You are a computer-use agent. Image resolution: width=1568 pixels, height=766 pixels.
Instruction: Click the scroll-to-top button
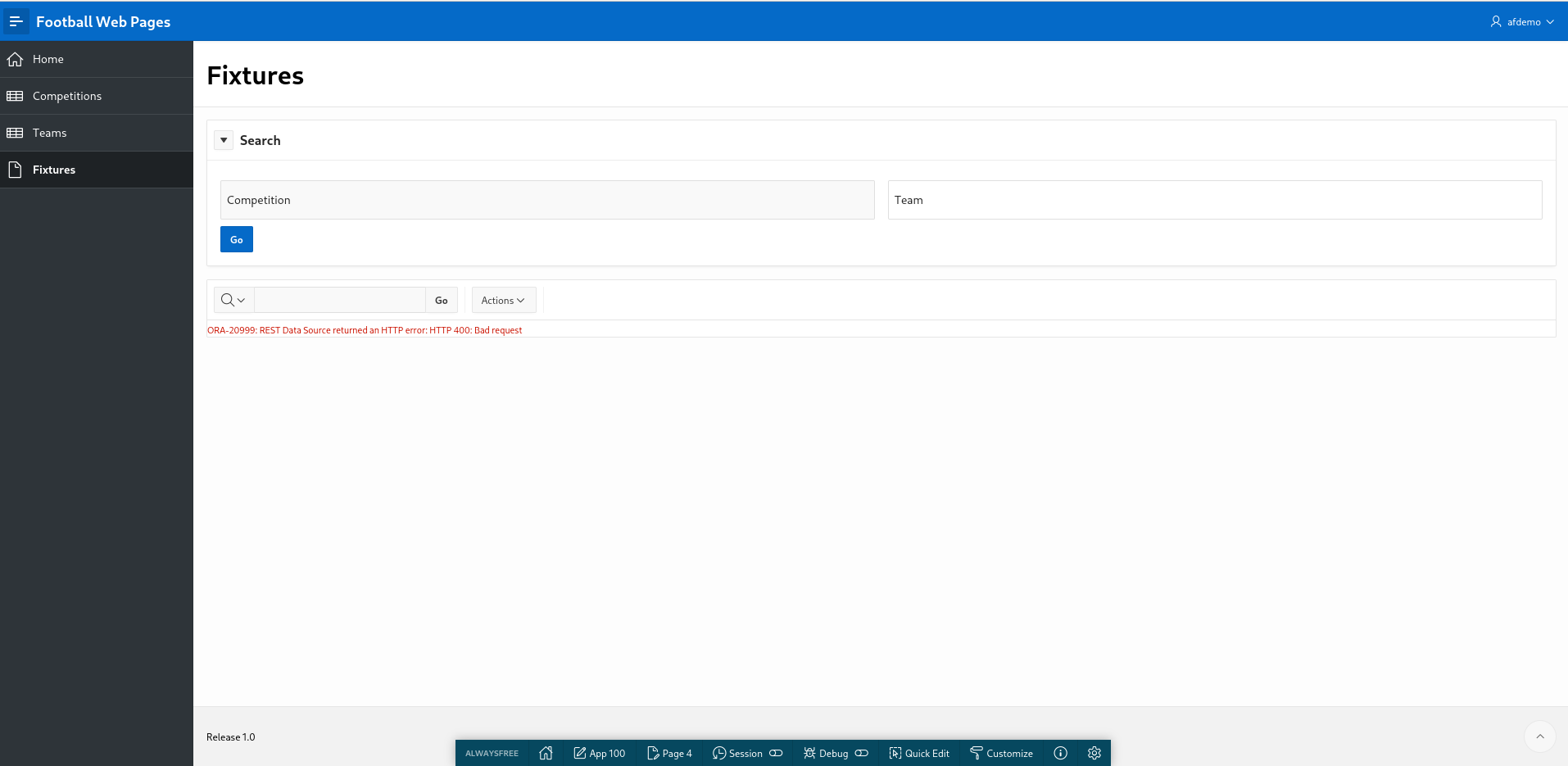(1540, 737)
